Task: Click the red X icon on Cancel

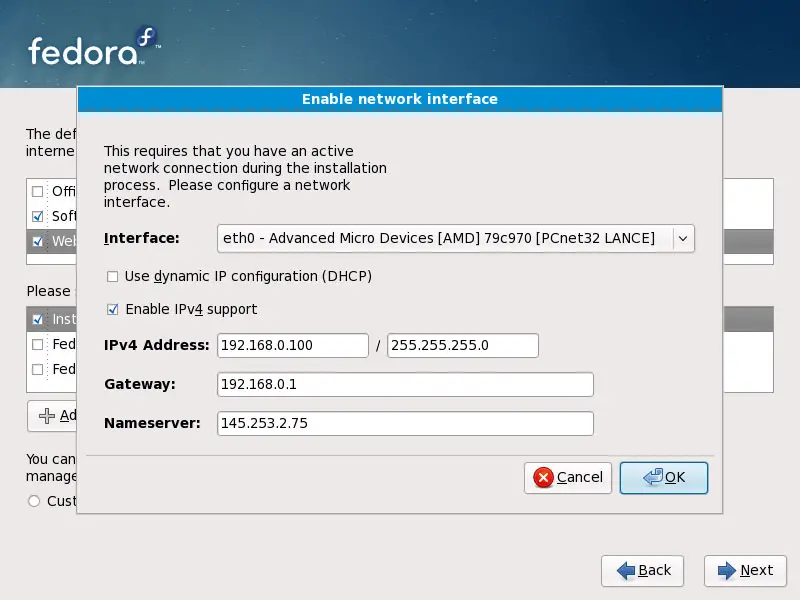Action: (543, 478)
